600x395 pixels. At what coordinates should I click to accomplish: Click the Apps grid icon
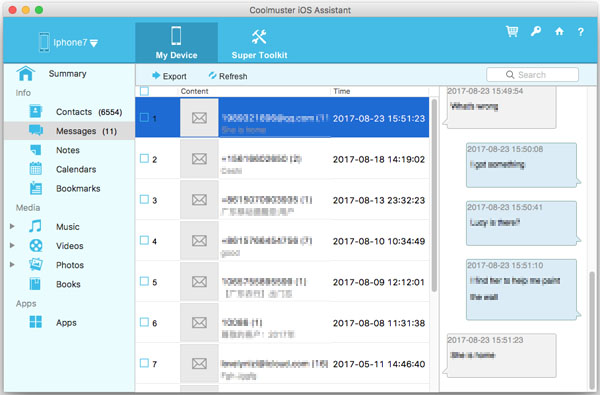click(36, 322)
